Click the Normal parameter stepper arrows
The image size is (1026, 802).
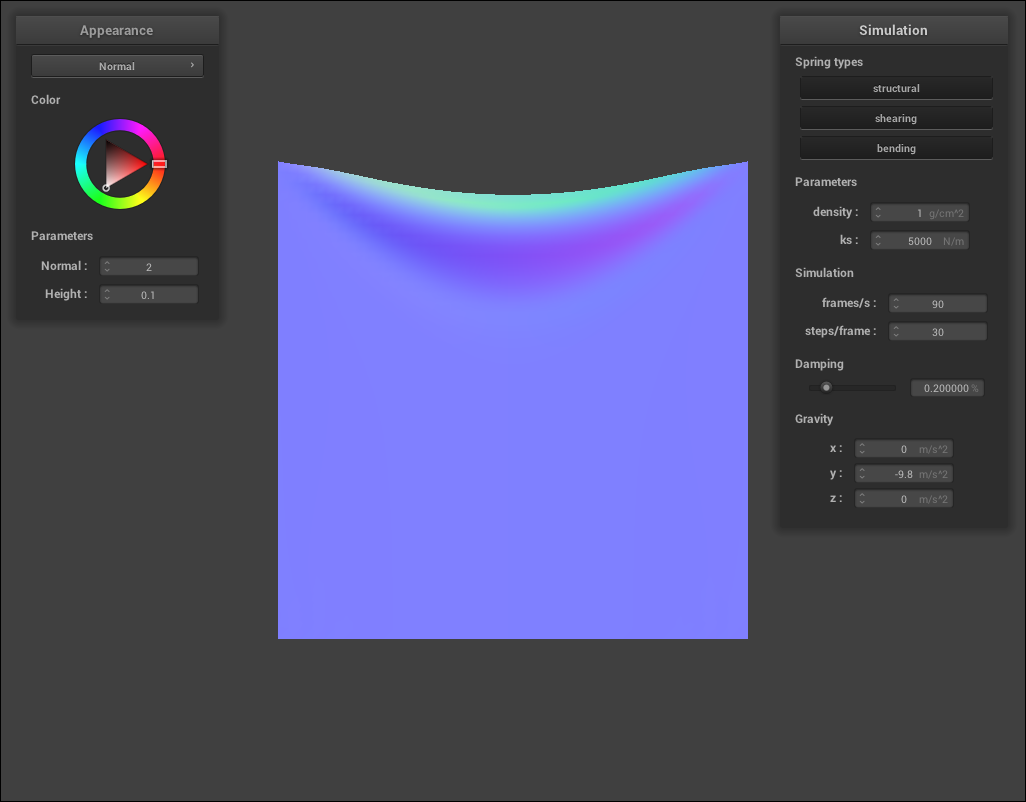coord(107,267)
